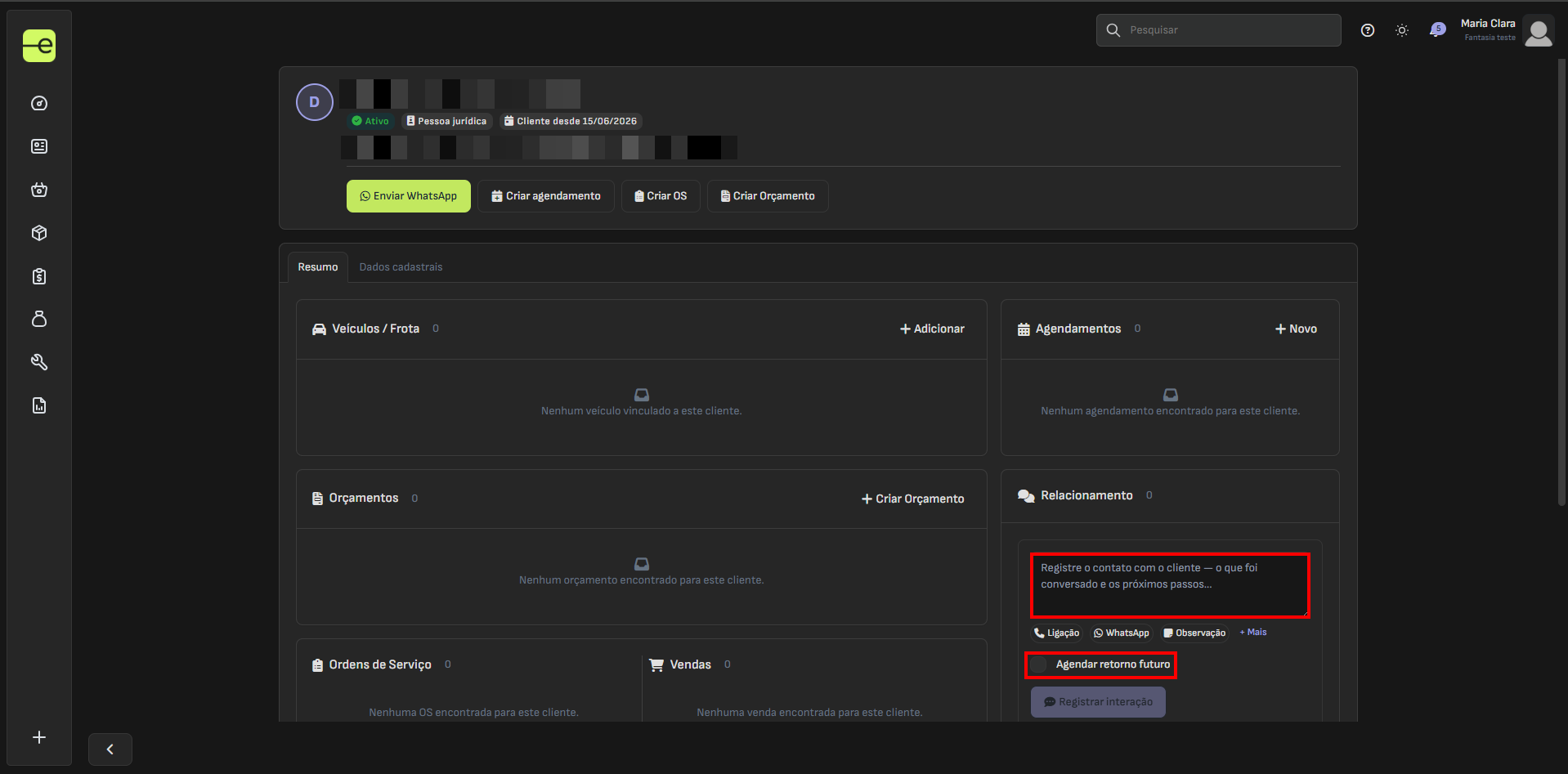Click chat icon beside Relacionamento heading

[x=1026, y=496]
